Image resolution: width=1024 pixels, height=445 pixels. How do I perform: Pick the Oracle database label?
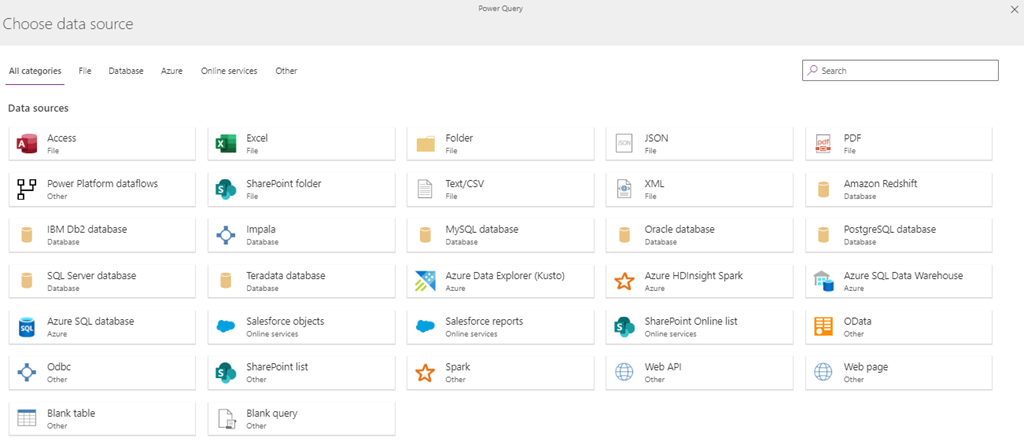tap(679, 229)
